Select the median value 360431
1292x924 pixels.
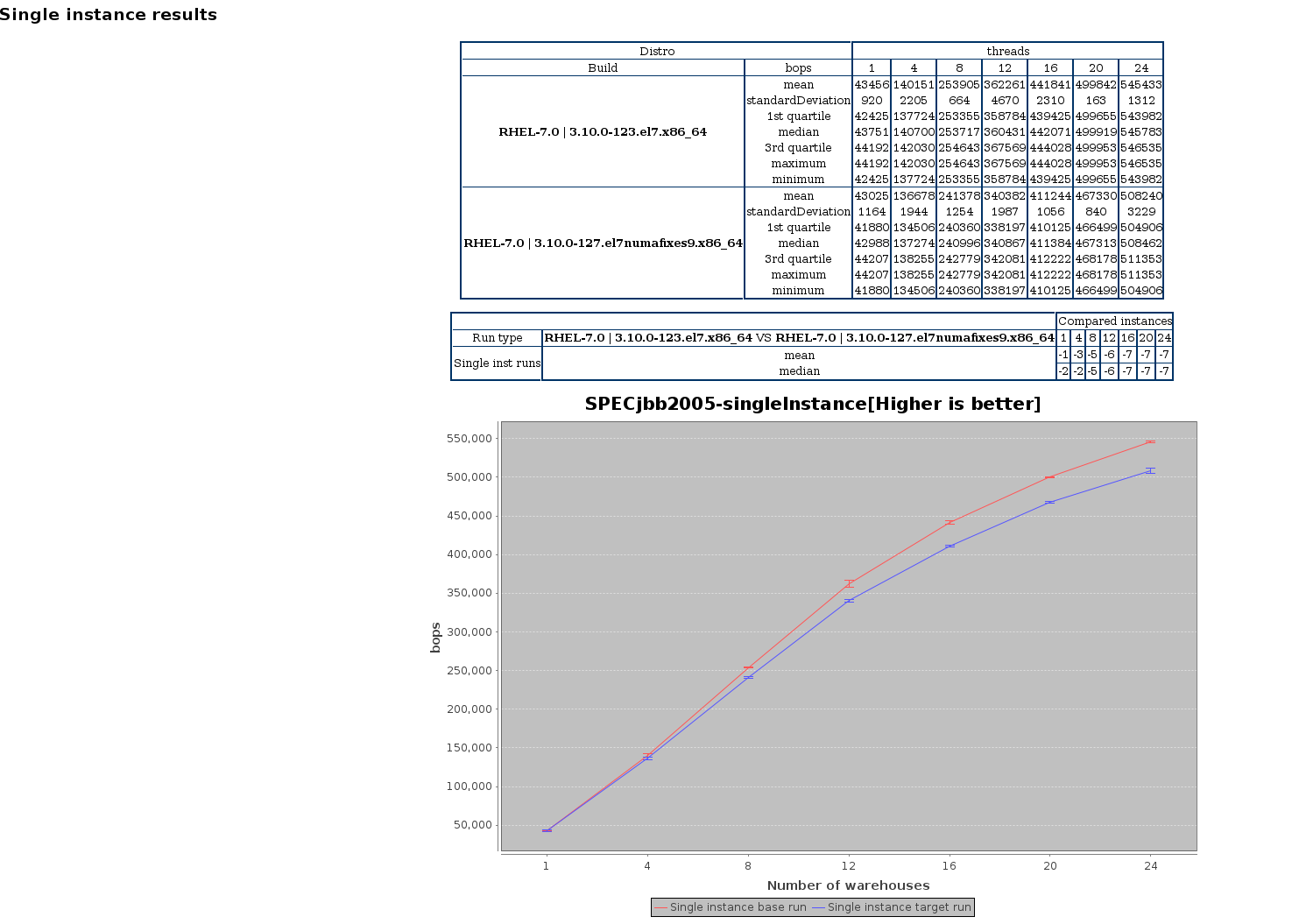(x=1005, y=132)
